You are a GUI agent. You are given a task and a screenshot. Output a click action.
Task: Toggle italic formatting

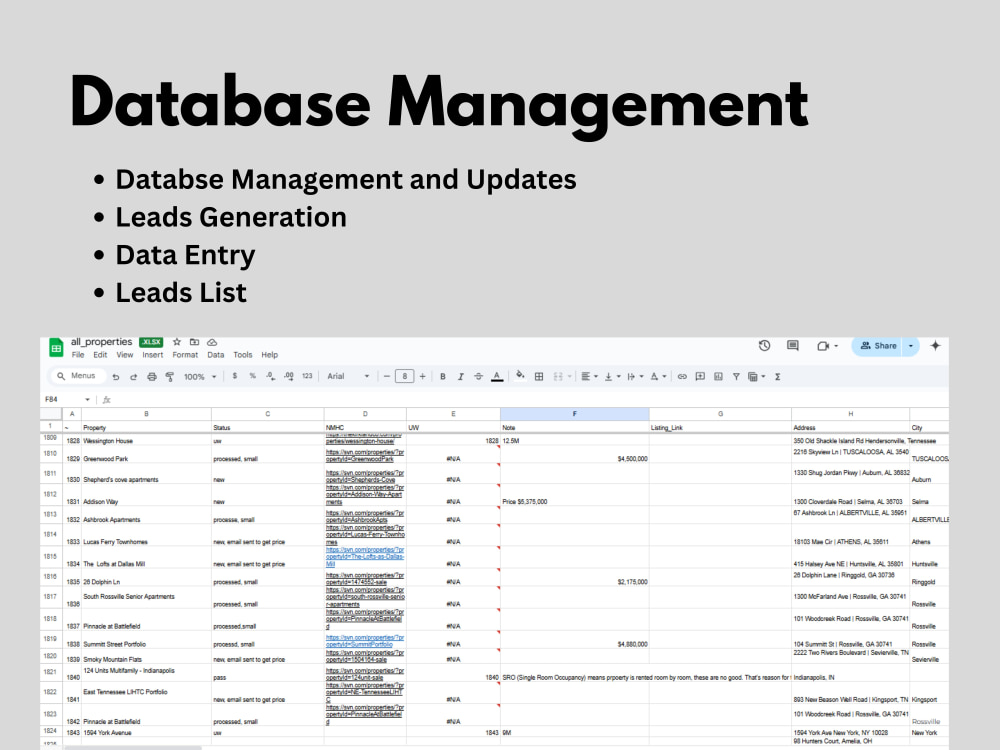coord(460,377)
